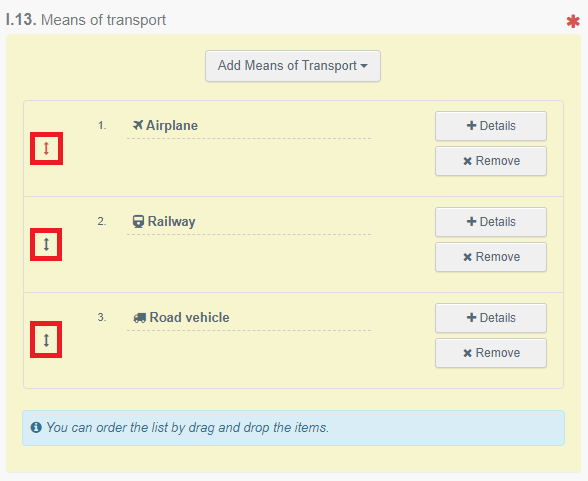Click the info icon in the blue notice
Screen dimensions: 588x481
tap(36, 427)
